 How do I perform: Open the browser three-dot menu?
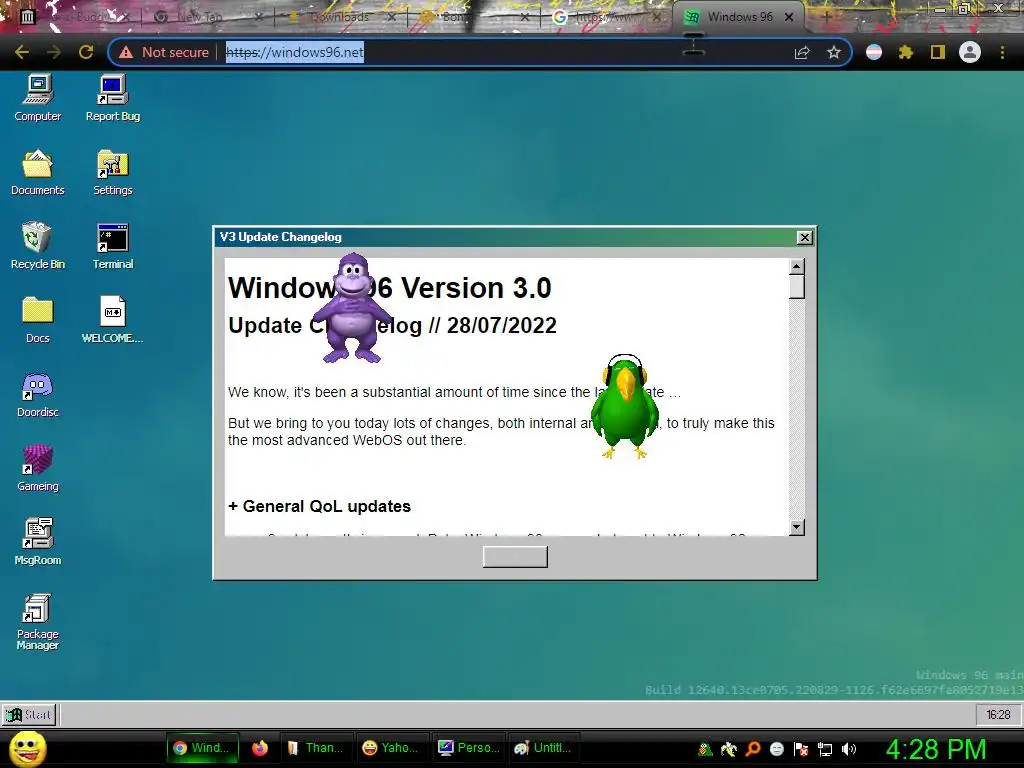point(1002,52)
